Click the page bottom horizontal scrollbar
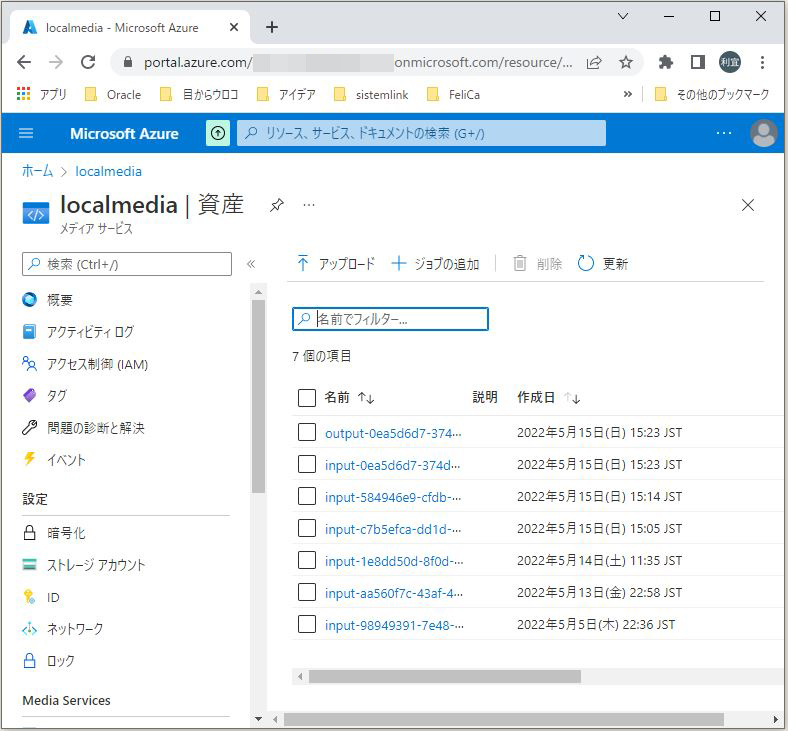The height and width of the screenshot is (731, 788). click(504, 719)
